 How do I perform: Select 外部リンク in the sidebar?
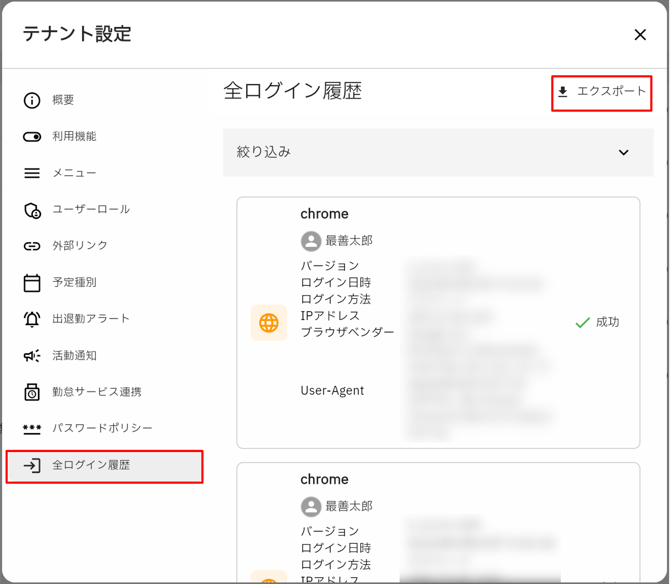(104, 246)
